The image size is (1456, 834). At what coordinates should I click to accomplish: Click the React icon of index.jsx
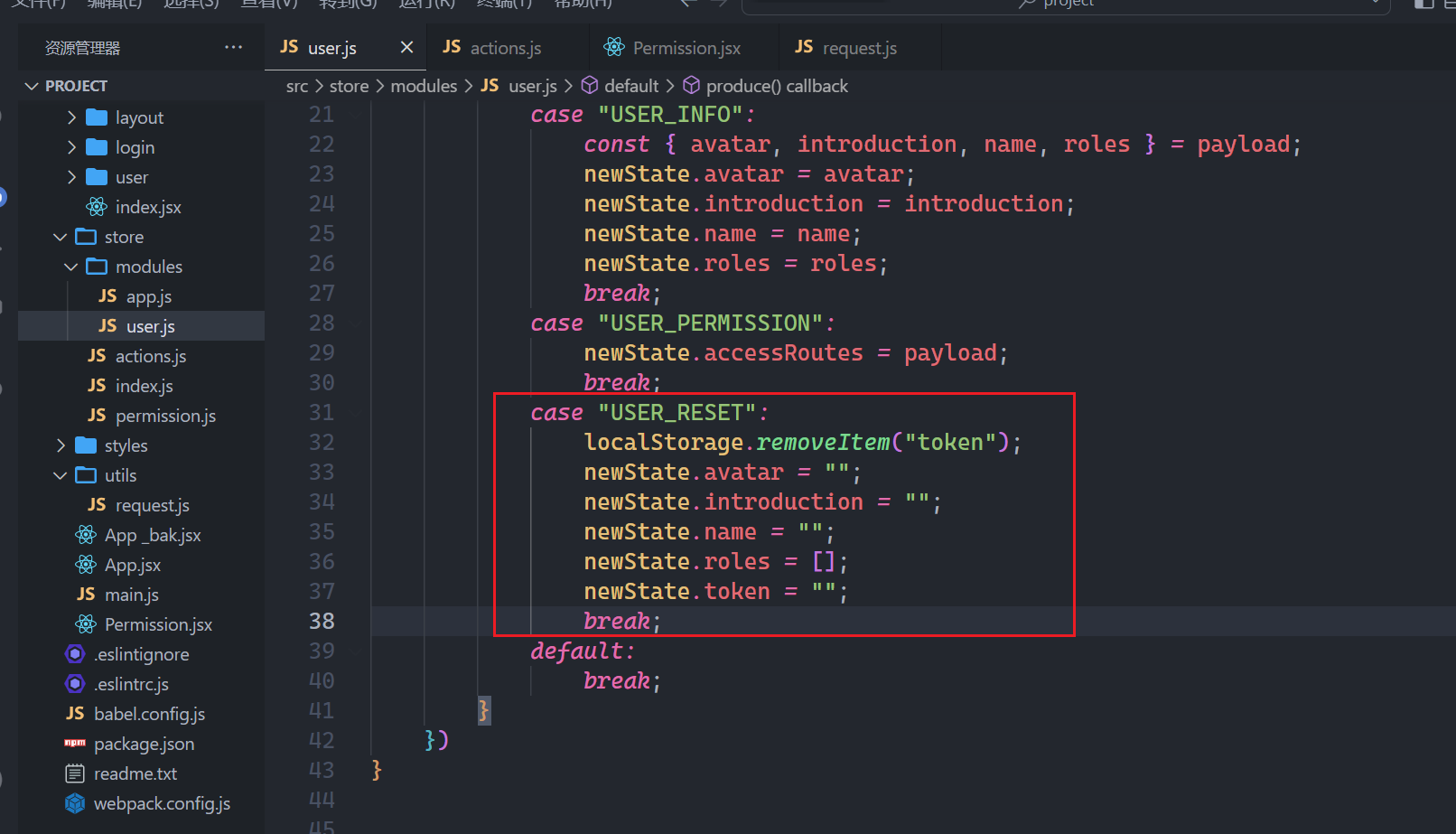(x=97, y=207)
